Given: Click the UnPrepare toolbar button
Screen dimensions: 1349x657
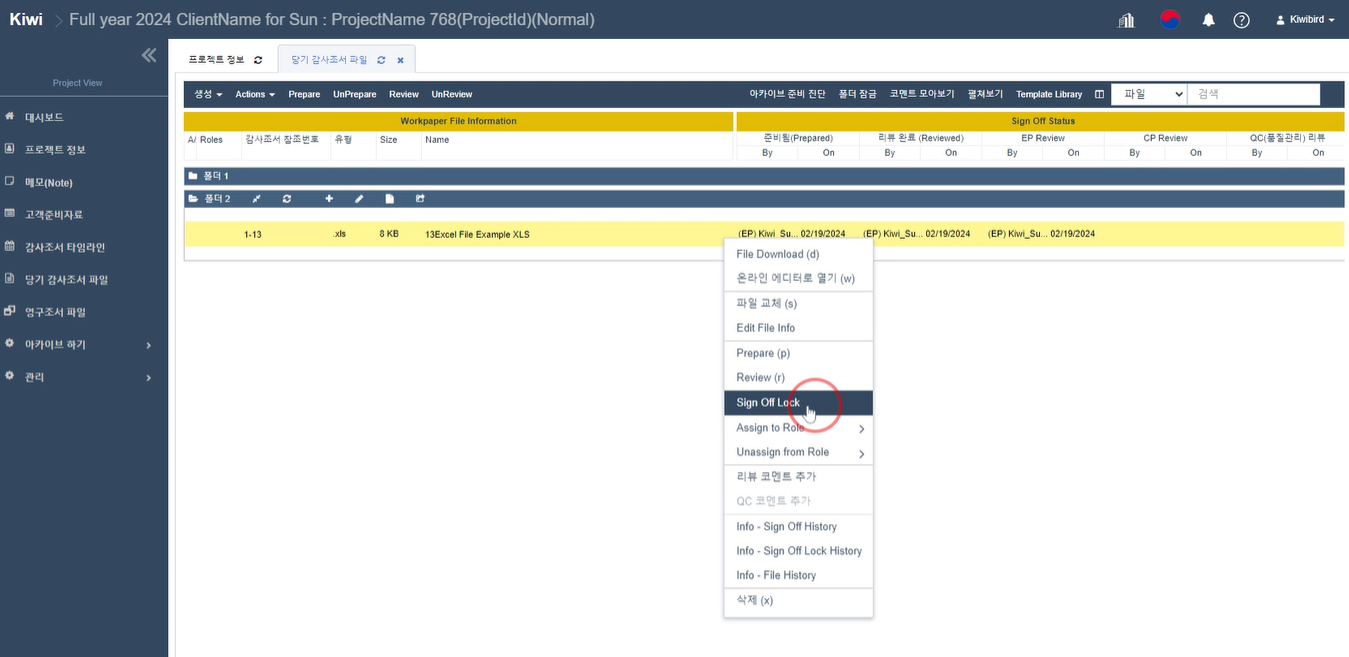Looking at the screenshot, I should (354, 94).
